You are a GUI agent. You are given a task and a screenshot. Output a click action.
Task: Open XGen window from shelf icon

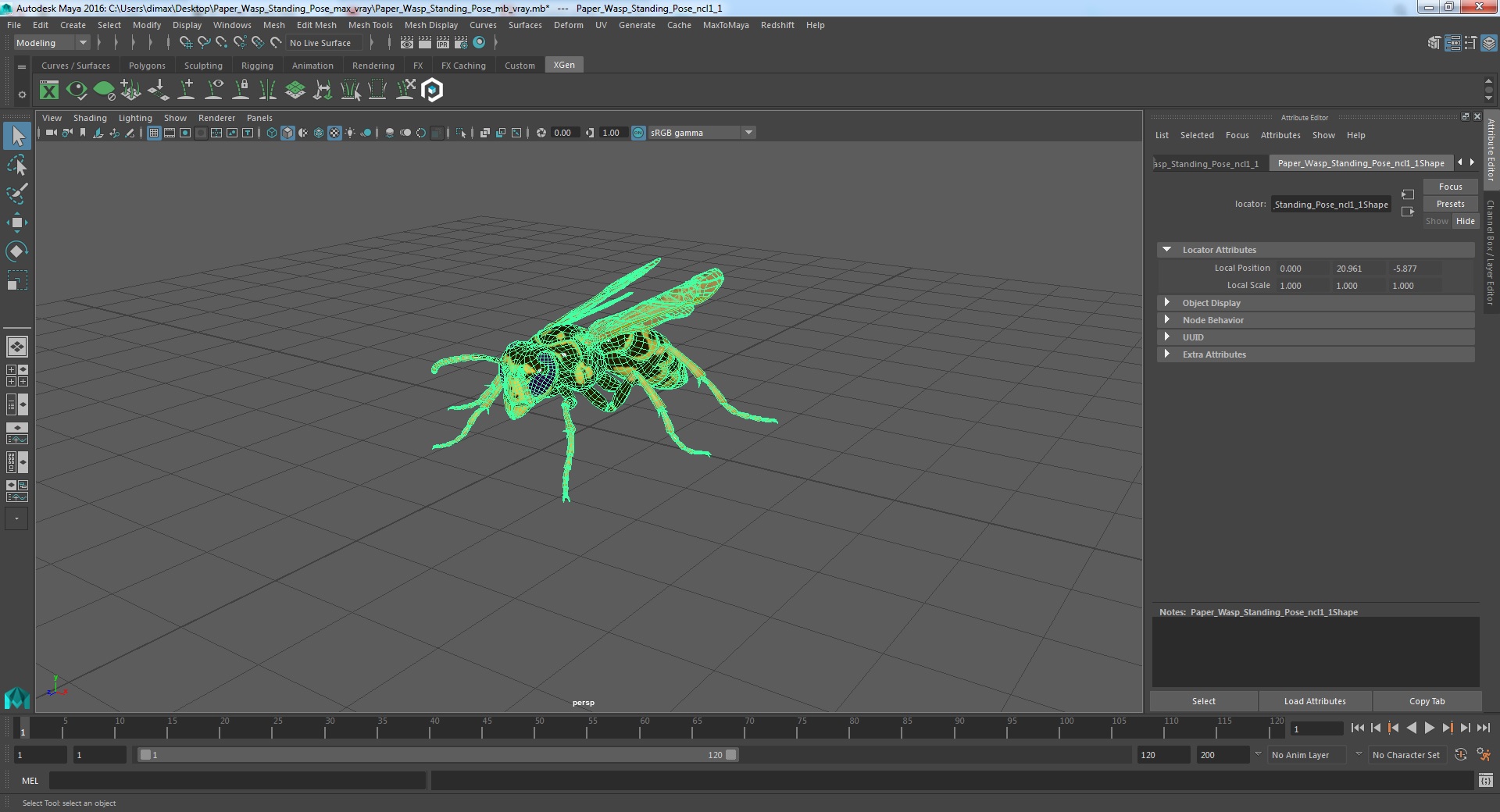click(49, 91)
